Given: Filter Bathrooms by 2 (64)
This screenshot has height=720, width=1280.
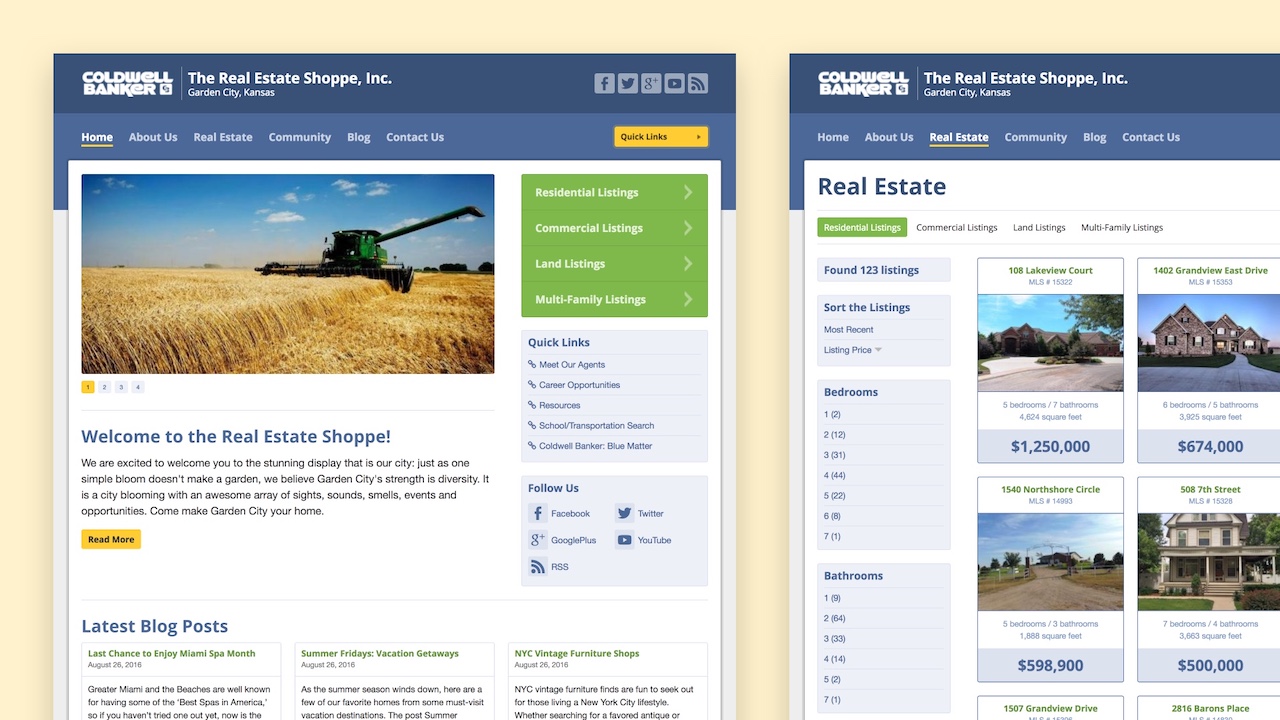Looking at the screenshot, I should coord(835,618).
